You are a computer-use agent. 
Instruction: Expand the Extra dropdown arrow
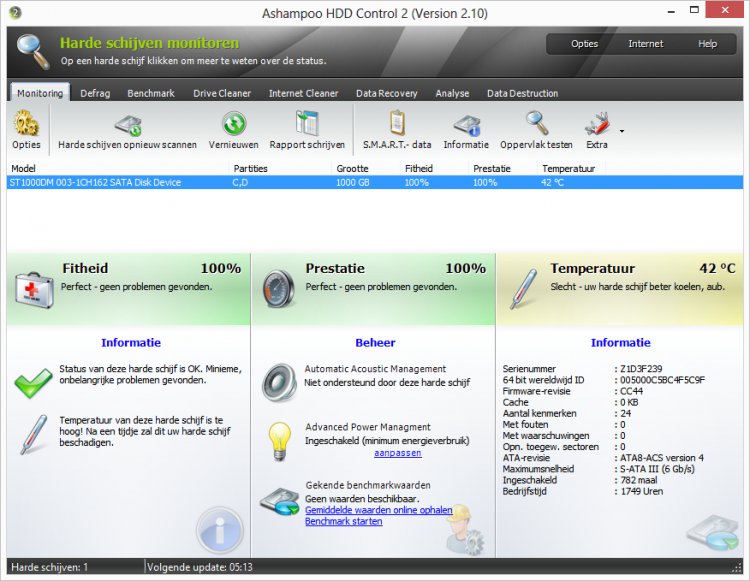pos(622,130)
